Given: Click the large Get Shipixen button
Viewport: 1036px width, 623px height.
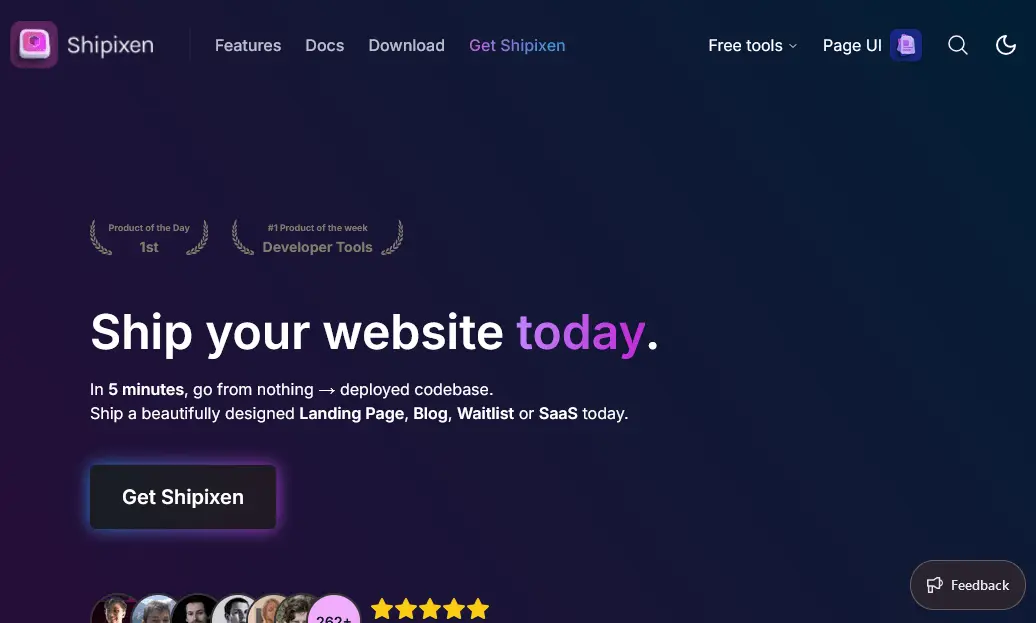Looking at the screenshot, I should tap(183, 497).
